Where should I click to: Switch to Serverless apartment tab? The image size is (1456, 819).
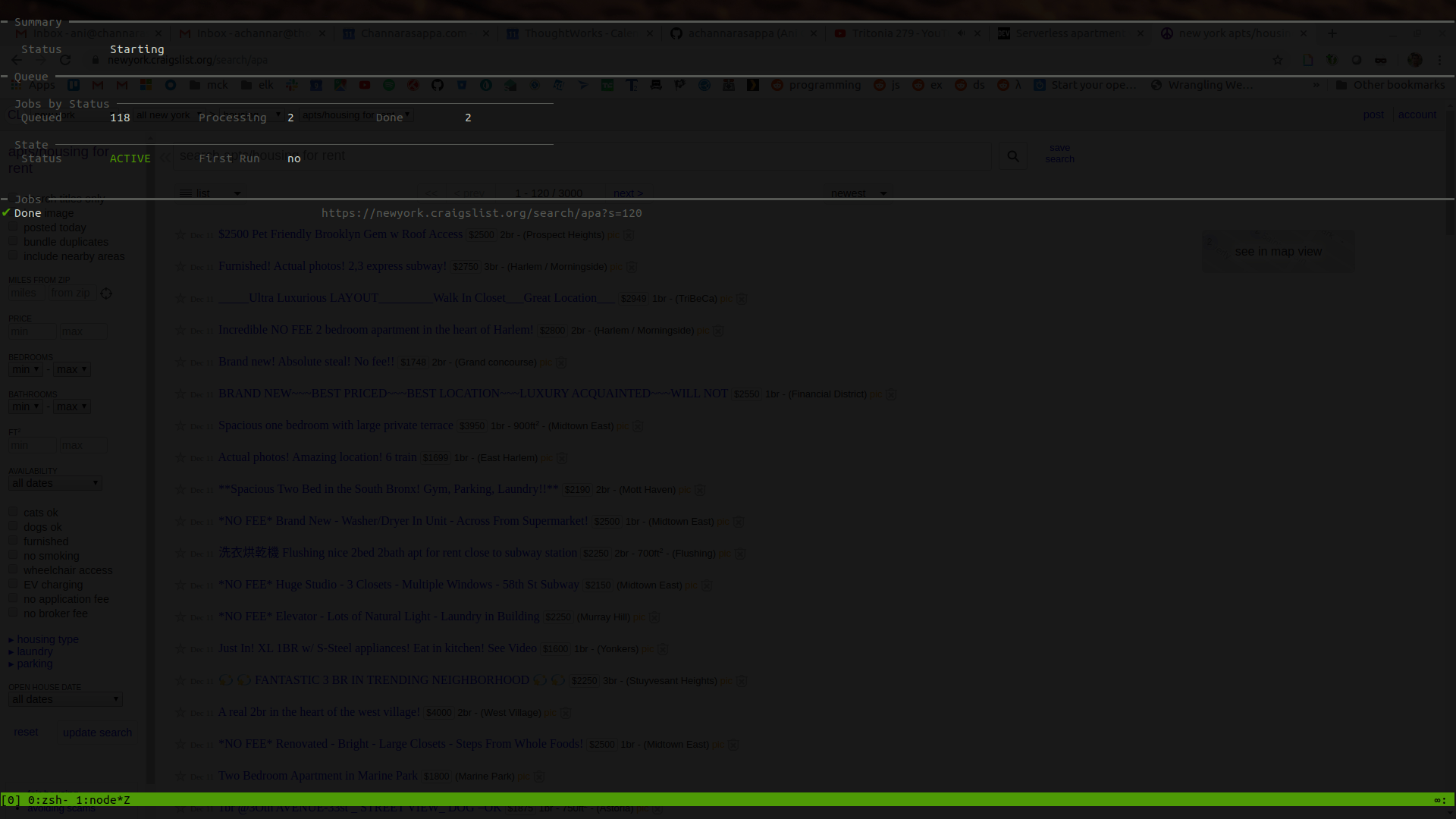[1069, 33]
